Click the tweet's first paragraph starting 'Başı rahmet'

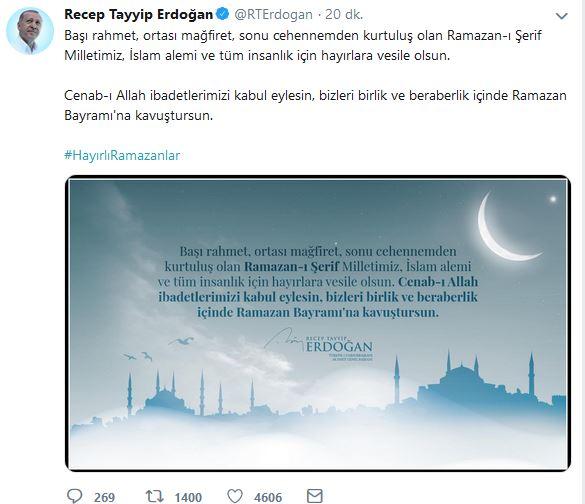point(303,46)
